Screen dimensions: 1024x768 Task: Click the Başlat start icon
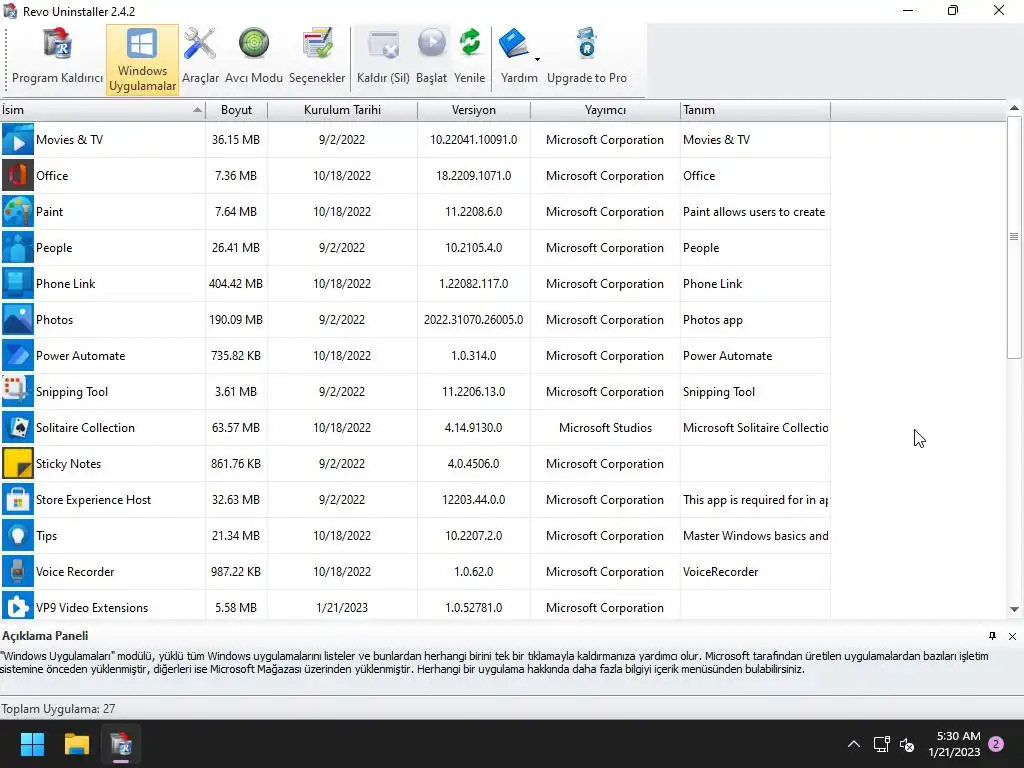431,44
